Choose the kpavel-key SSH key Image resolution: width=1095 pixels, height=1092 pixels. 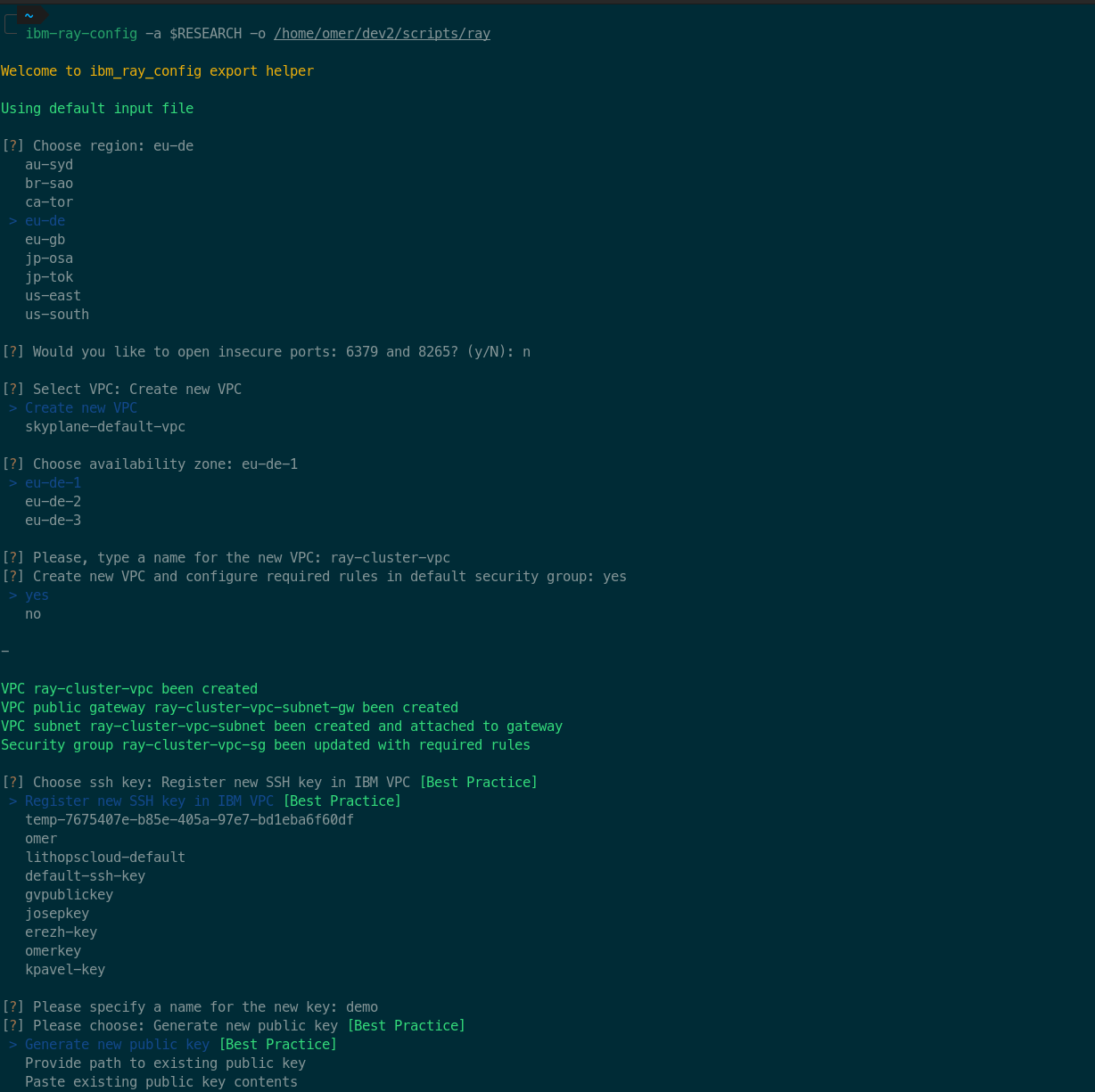(x=65, y=970)
